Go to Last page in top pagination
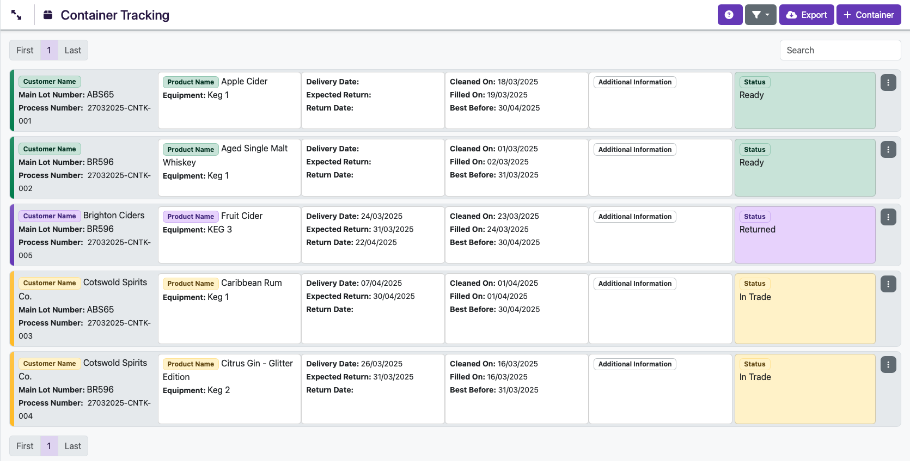The width and height of the screenshot is (910, 461). click(x=73, y=50)
